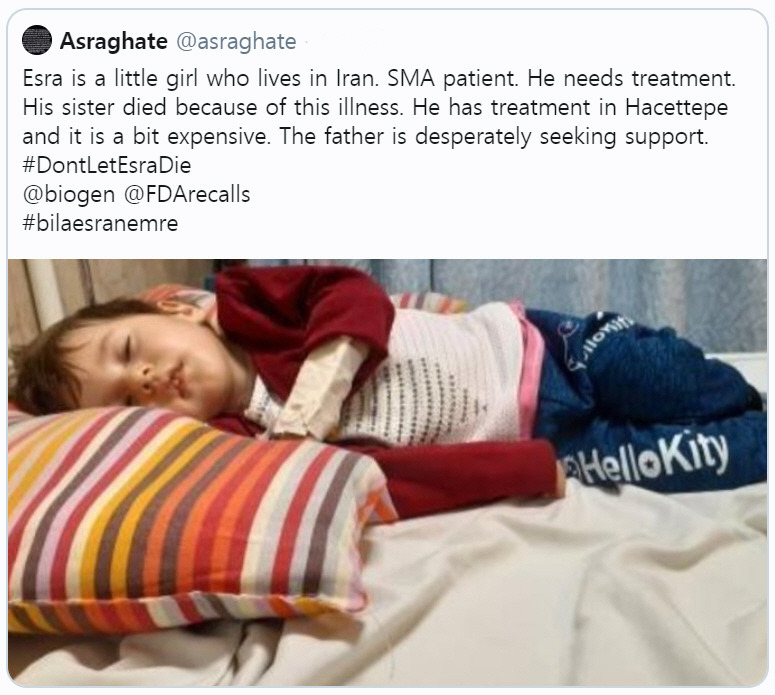Image resolution: width=775 pixels, height=695 pixels.
Task: Open the attached photo of sleeping child
Action: pyautogui.click(x=388, y=472)
